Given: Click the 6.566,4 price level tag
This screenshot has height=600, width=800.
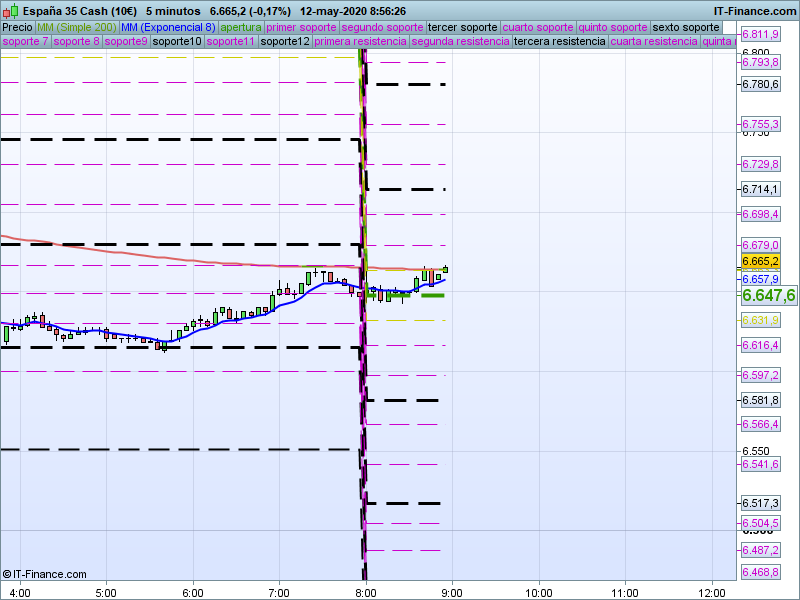Looking at the screenshot, I should (761, 424).
